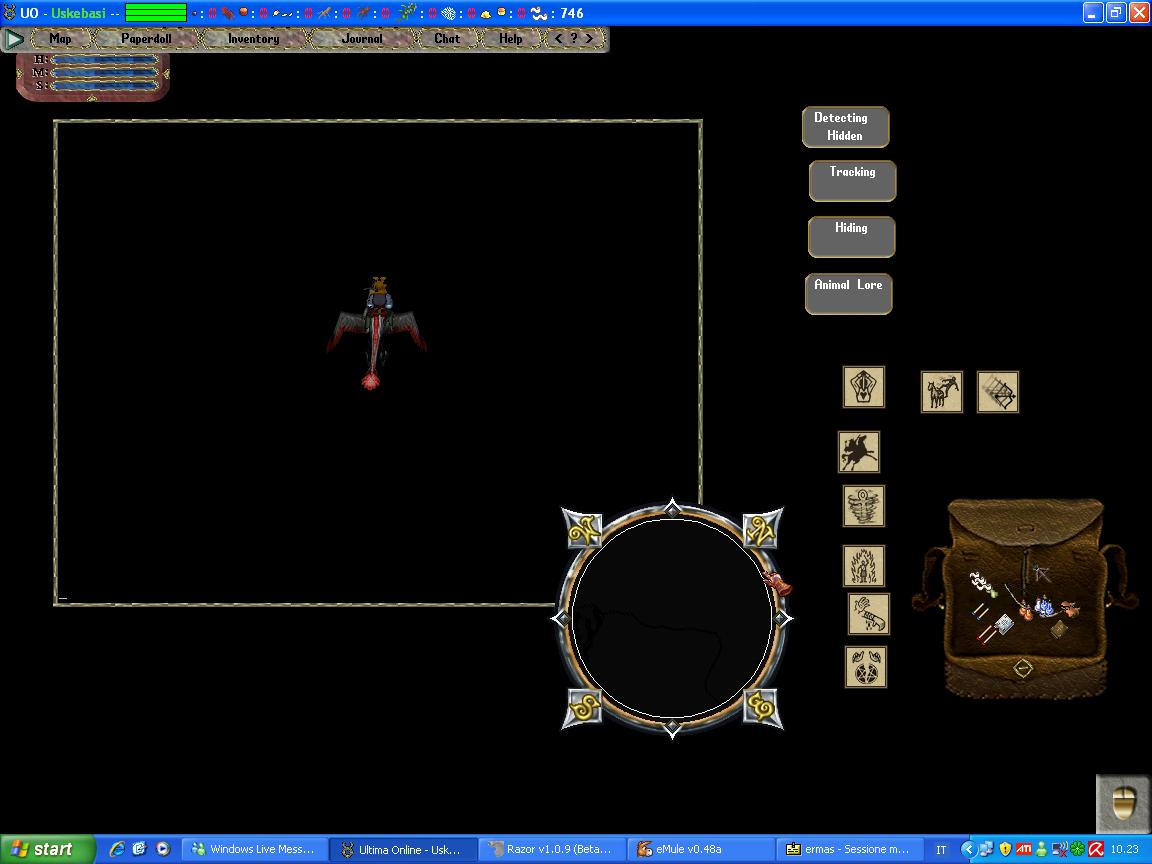Switch to the eMule v0.48a taskbar button
Viewport: 1152px width, 864px height.
(702, 849)
